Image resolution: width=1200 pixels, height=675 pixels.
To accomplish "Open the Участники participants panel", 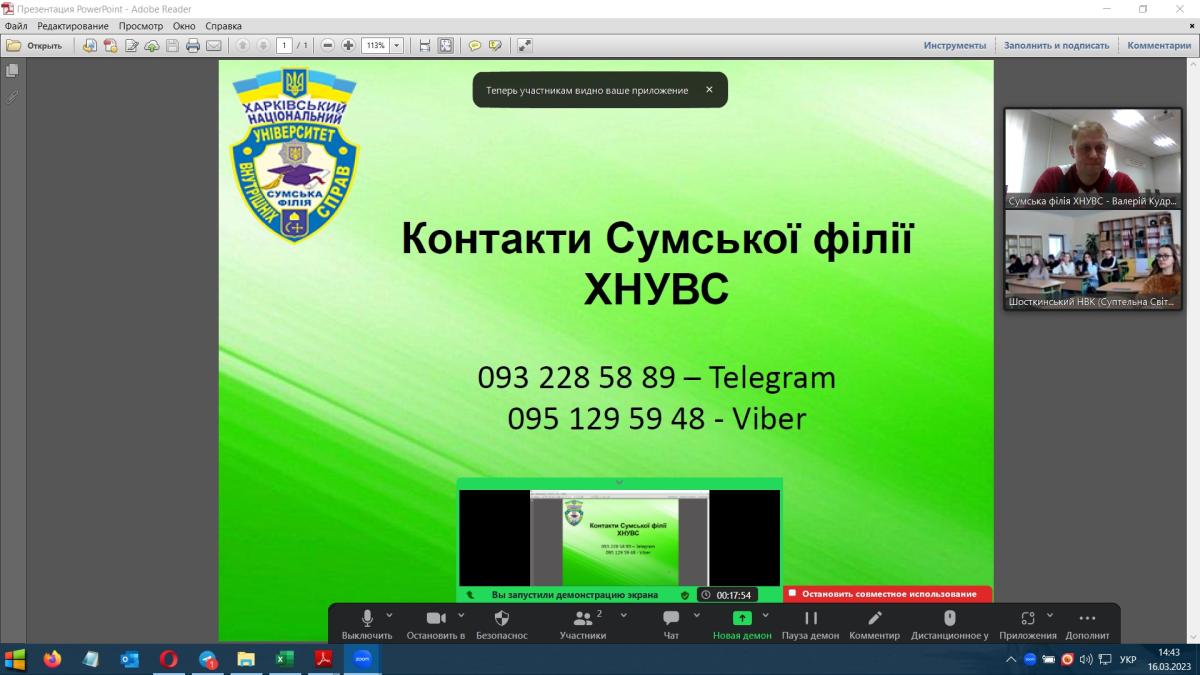I will (583, 624).
